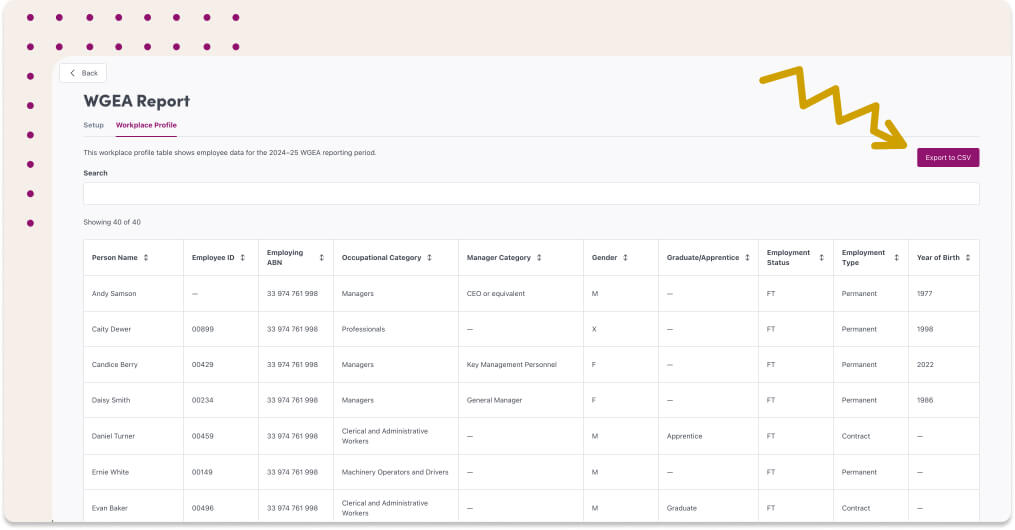Viewport: 1015px width, 530px height.
Task: Sort by Occupational Category arrows
Action: point(429,258)
